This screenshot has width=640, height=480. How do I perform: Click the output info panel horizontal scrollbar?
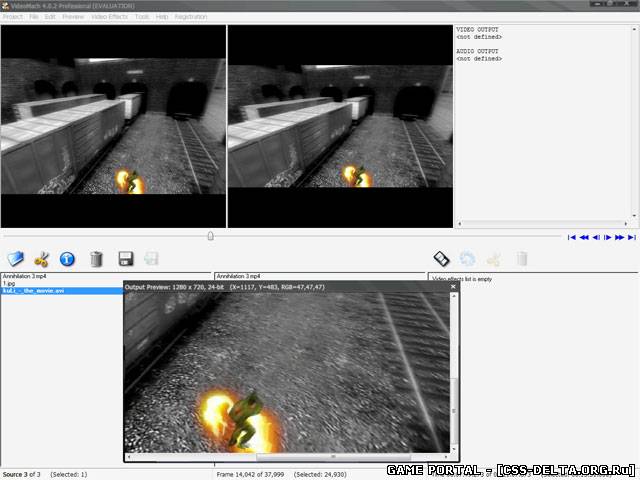(x=542, y=223)
